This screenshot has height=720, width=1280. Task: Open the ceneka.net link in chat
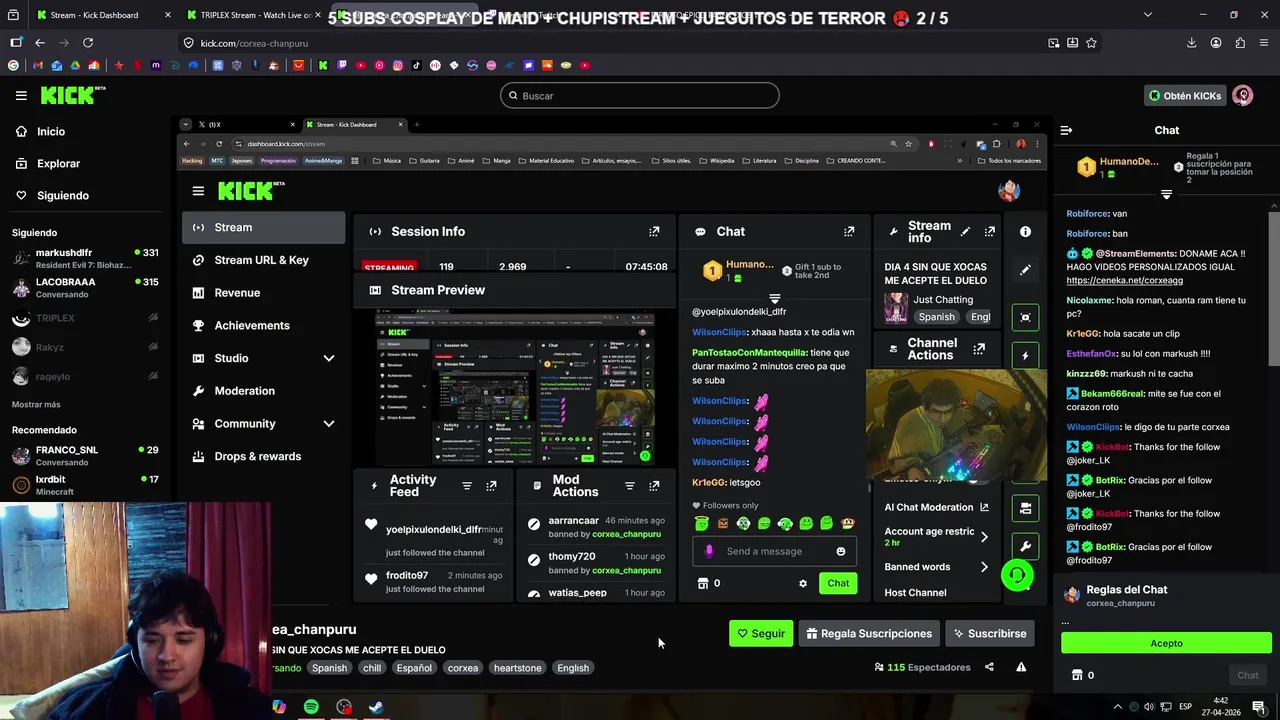[1124, 280]
